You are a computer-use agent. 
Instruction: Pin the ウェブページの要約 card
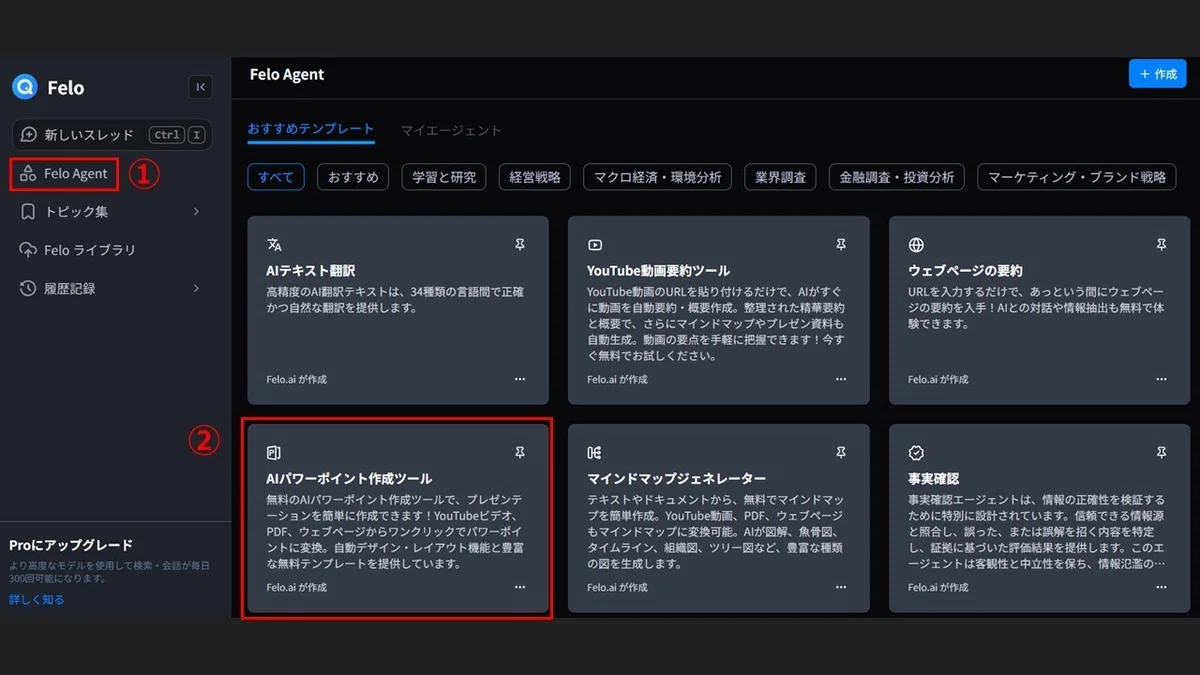click(x=1161, y=245)
